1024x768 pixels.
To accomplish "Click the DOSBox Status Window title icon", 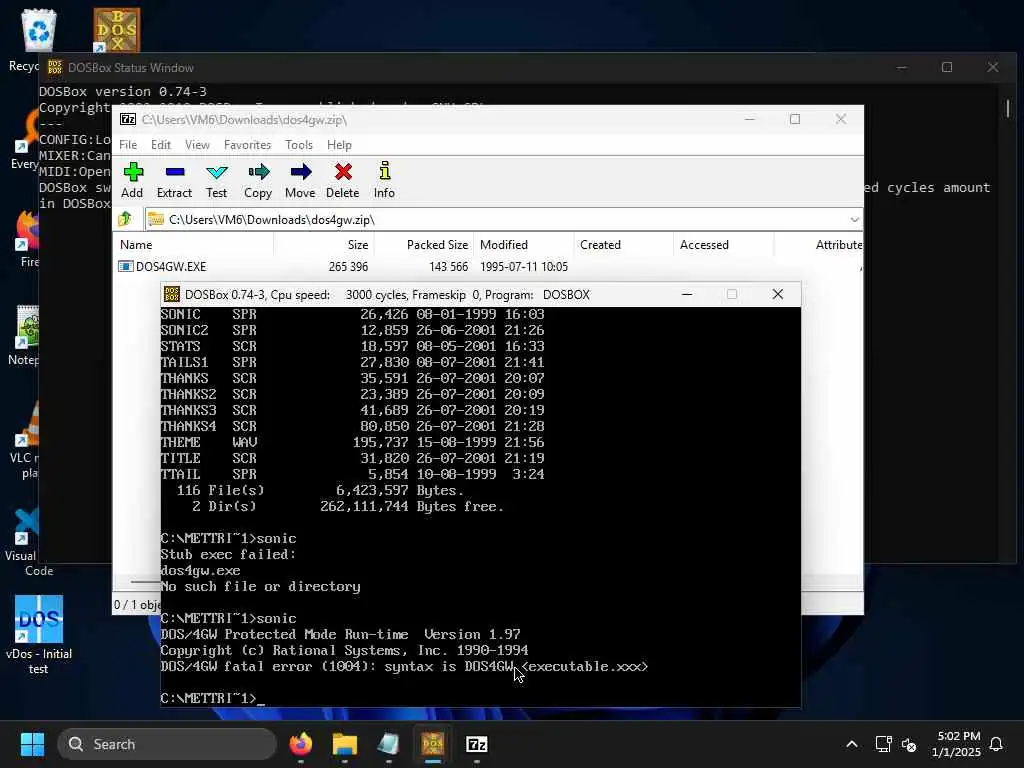I will pos(55,67).
